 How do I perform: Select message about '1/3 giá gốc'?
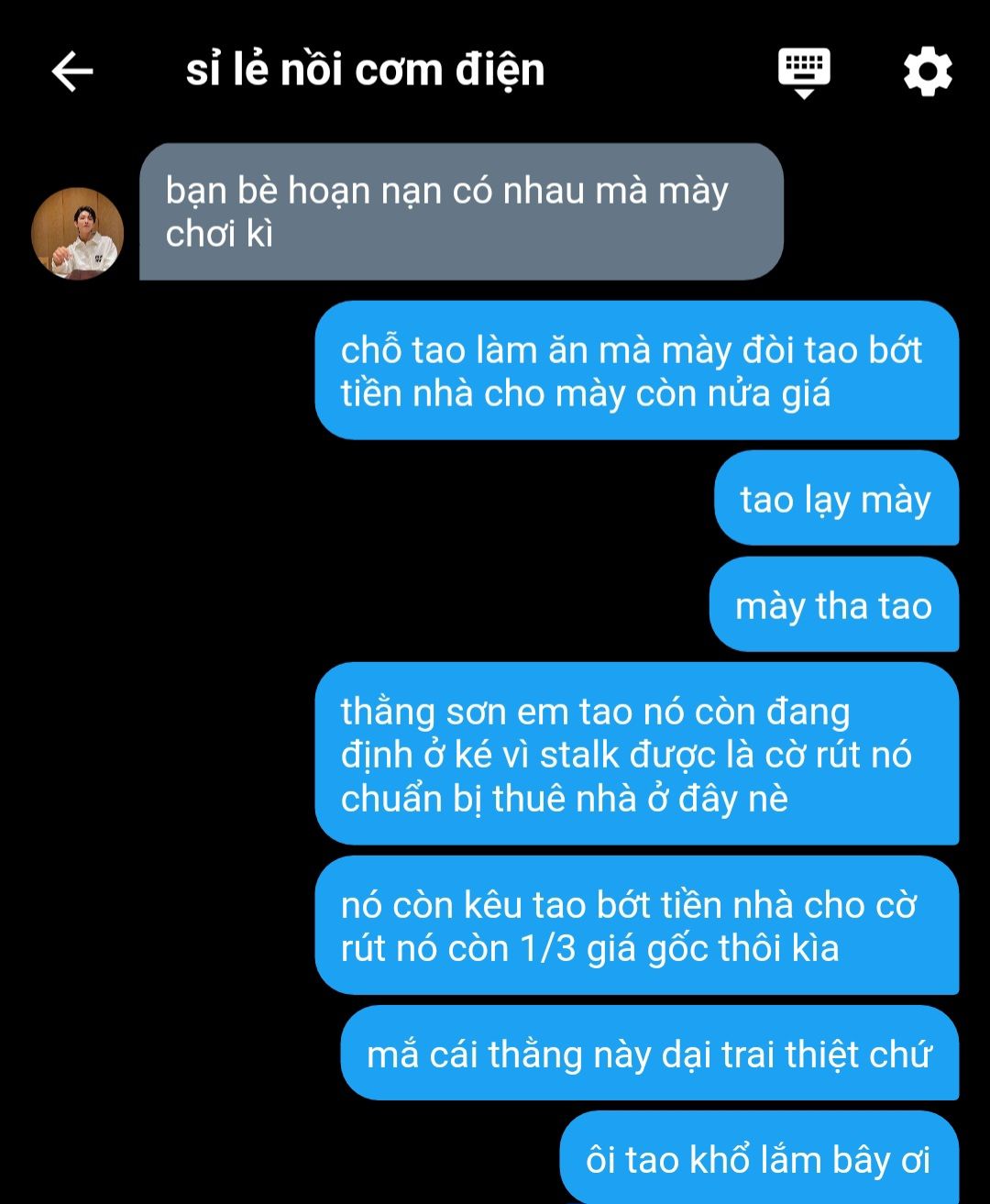(x=636, y=926)
